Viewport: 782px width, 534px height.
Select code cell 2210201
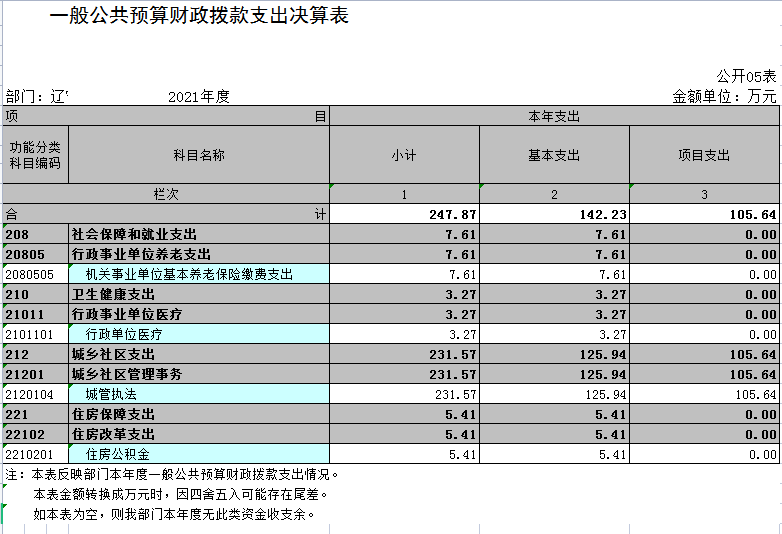[35, 454]
